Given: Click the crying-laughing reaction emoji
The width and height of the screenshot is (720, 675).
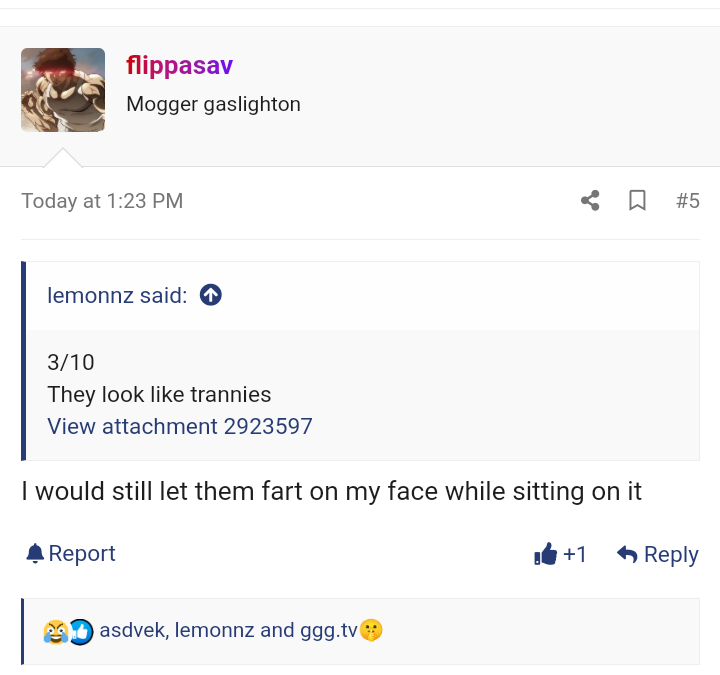Looking at the screenshot, I should [55, 631].
